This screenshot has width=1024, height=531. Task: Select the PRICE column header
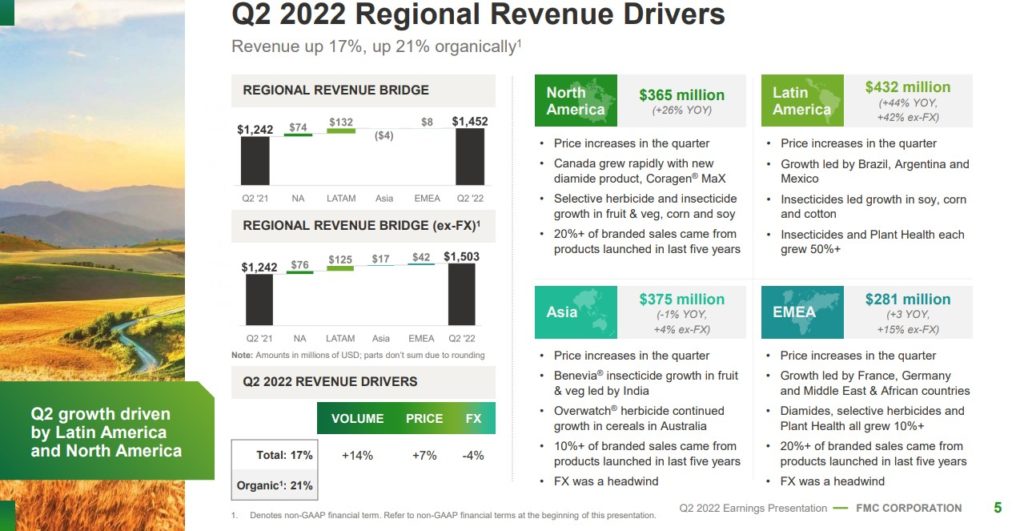(x=424, y=419)
